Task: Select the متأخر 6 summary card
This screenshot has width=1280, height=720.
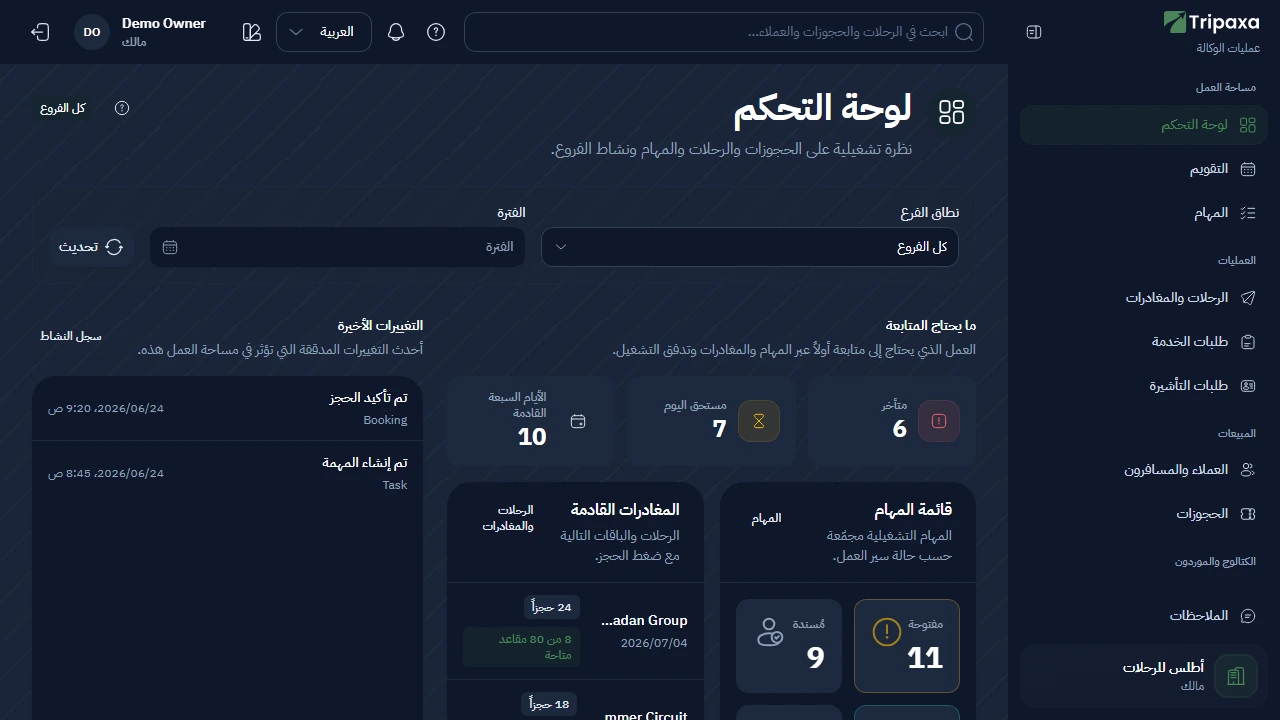Action: pos(892,421)
